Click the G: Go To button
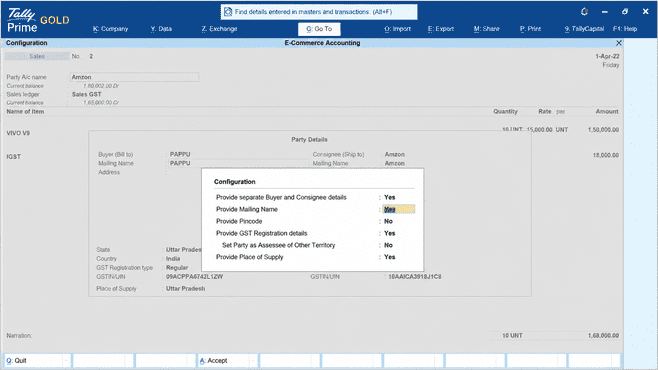Viewport: 658px width, 370px height. pos(319,29)
